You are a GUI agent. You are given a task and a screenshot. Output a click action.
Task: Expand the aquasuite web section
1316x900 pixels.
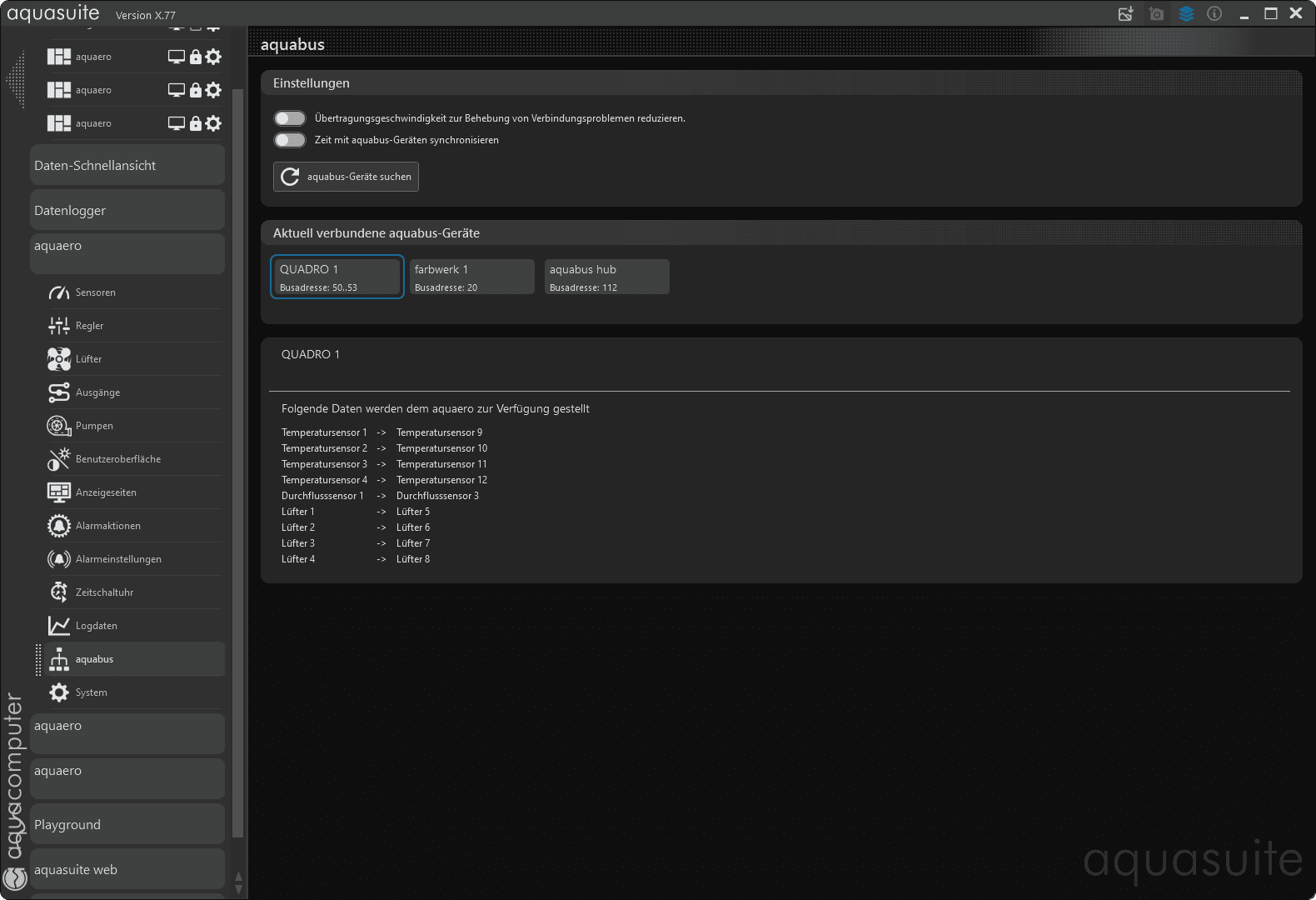click(127, 869)
